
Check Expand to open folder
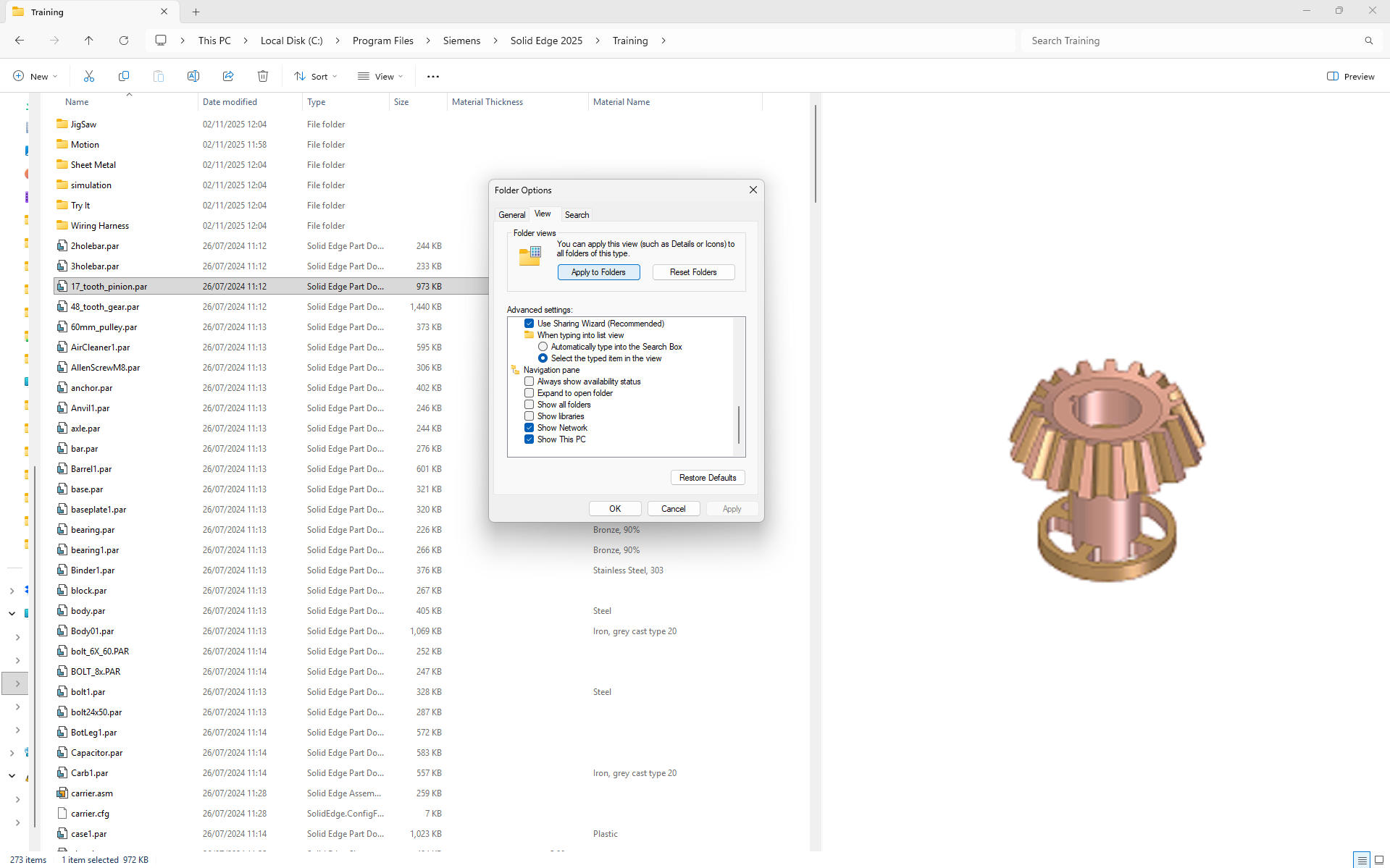click(x=529, y=393)
